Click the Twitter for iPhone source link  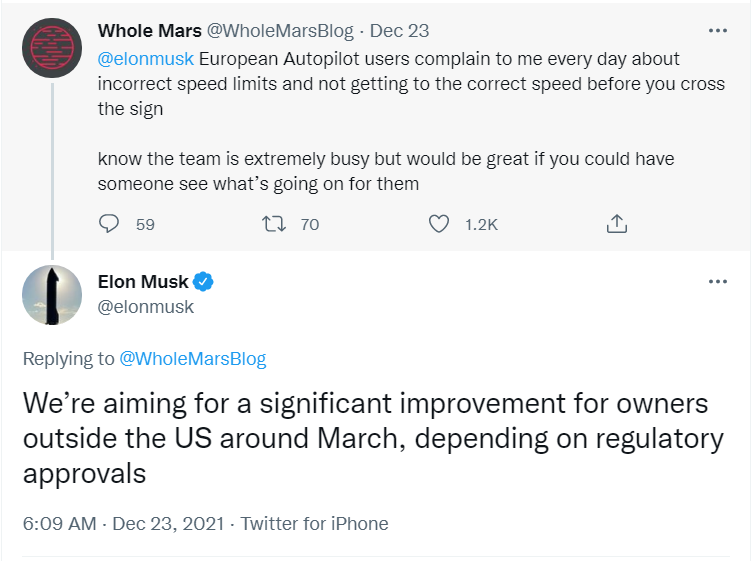tap(314, 523)
